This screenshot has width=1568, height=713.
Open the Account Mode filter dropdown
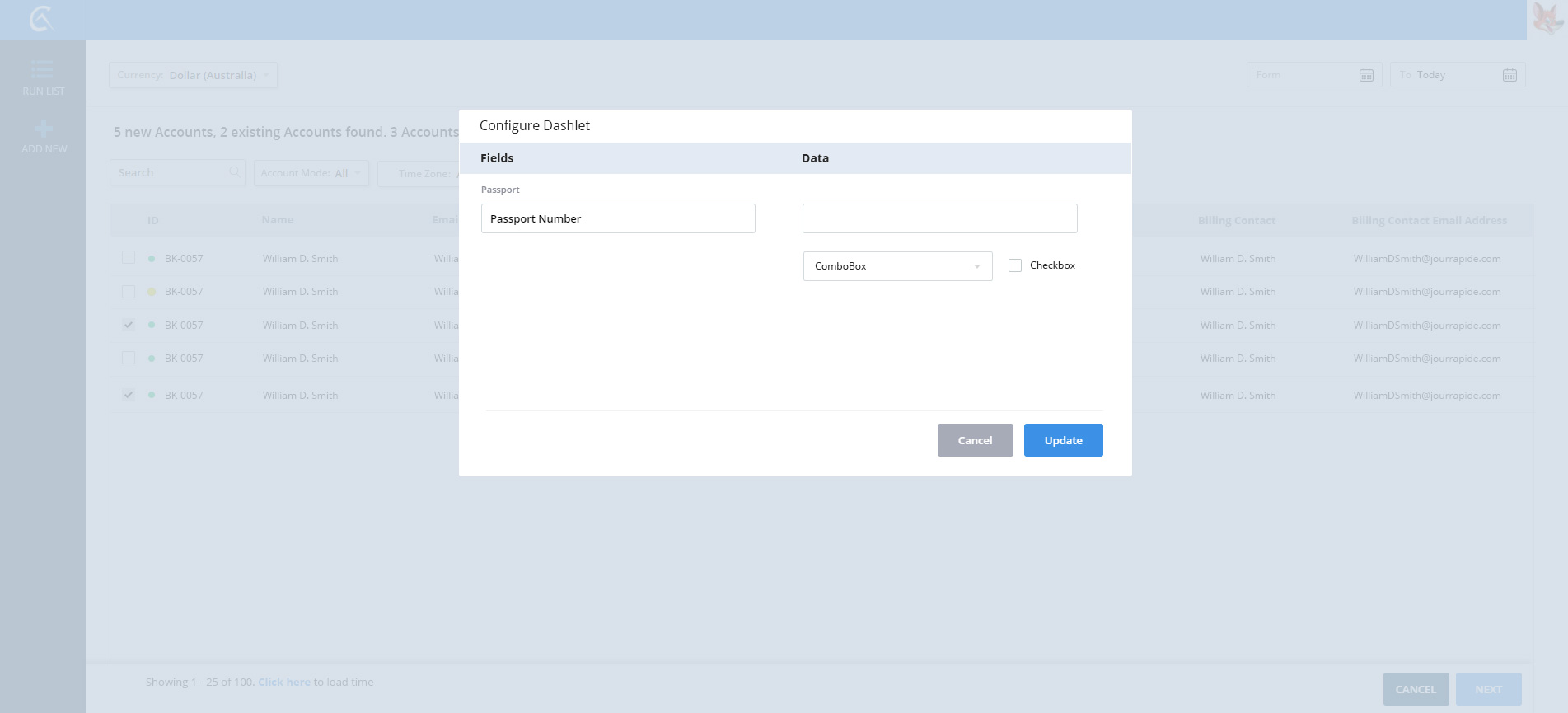coord(311,173)
